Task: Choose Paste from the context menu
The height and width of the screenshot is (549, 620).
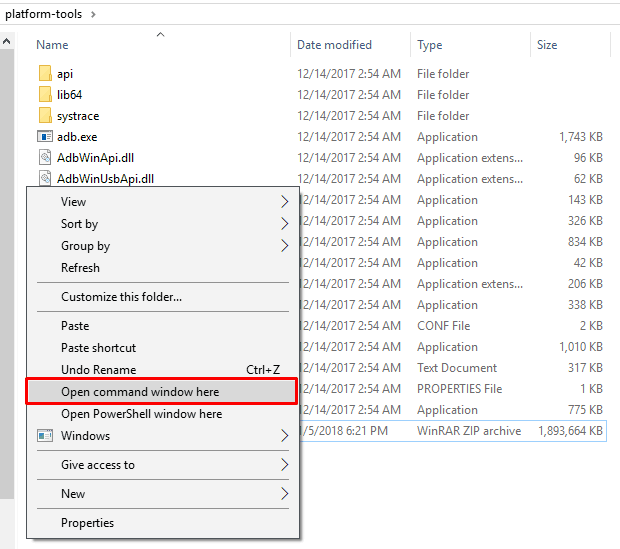Action: (161, 326)
